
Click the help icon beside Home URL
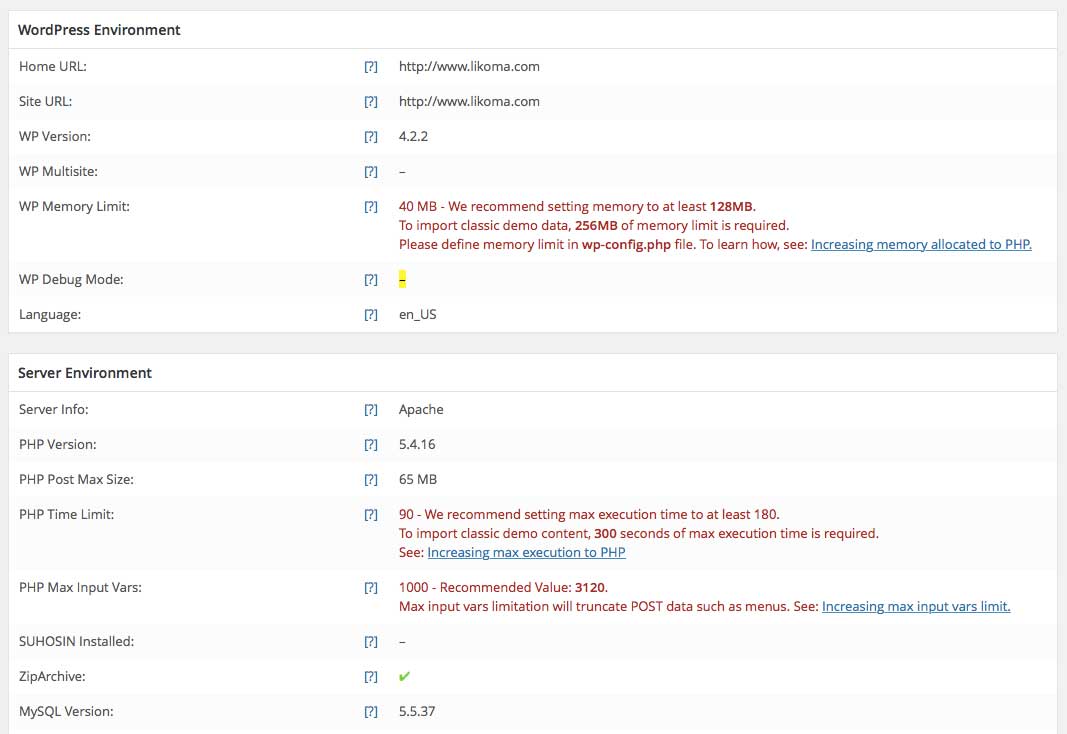pos(370,67)
